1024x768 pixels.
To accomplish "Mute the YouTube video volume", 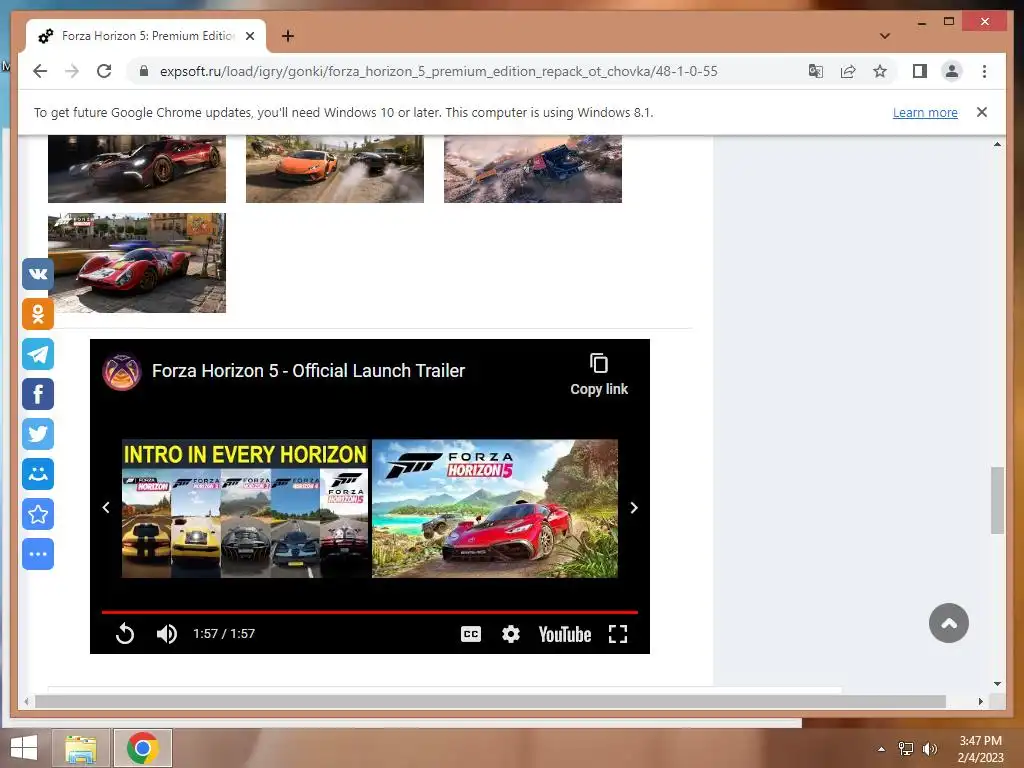I will [167, 633].
